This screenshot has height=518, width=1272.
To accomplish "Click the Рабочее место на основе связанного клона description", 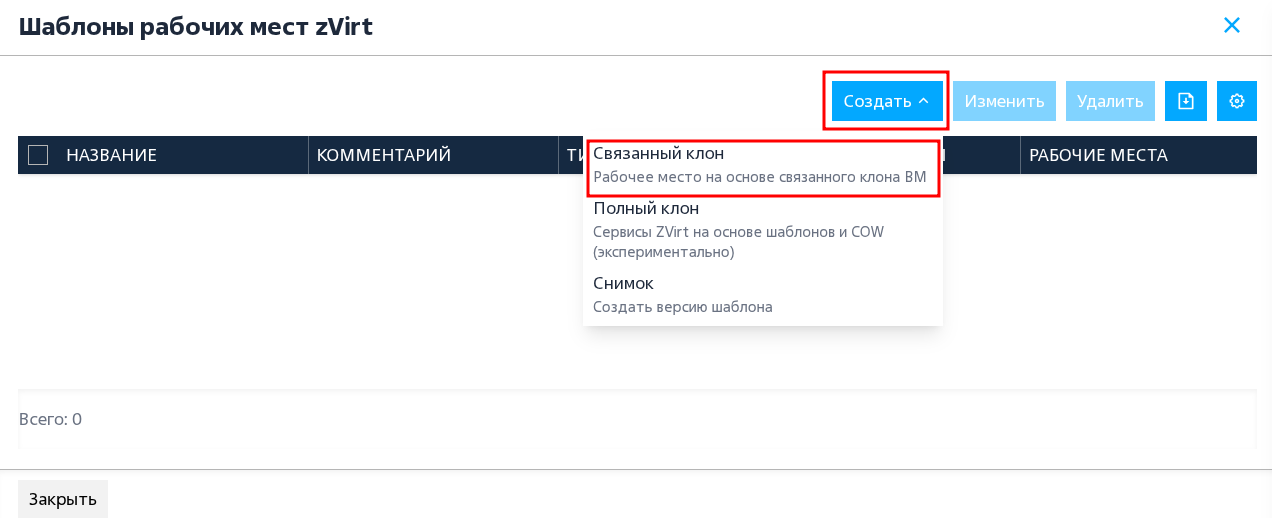I will [x=760, y=177].
